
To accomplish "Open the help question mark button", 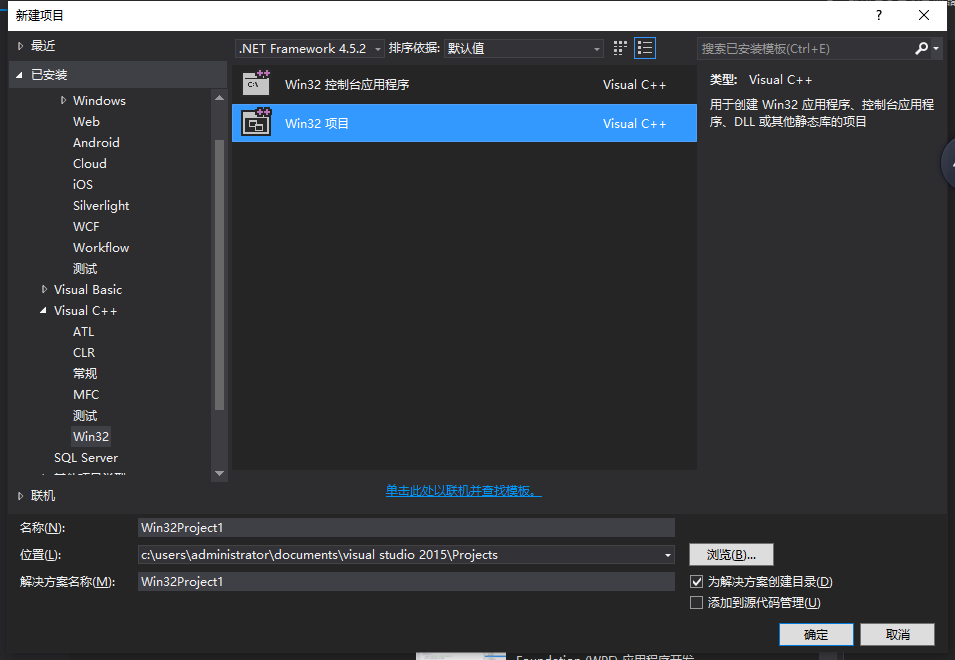I will [x=878, y=15].
